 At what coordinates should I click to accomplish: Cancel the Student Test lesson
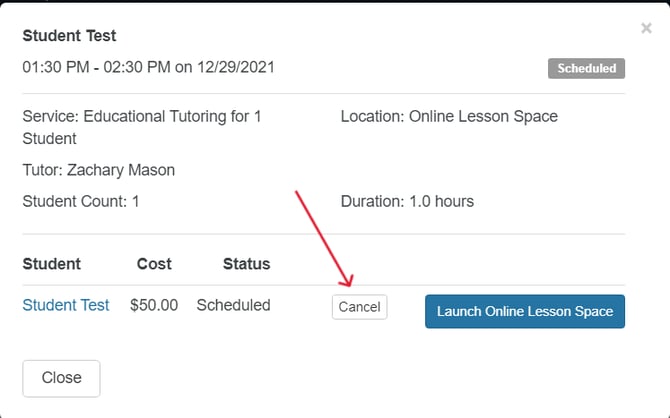tap(359, 307)
